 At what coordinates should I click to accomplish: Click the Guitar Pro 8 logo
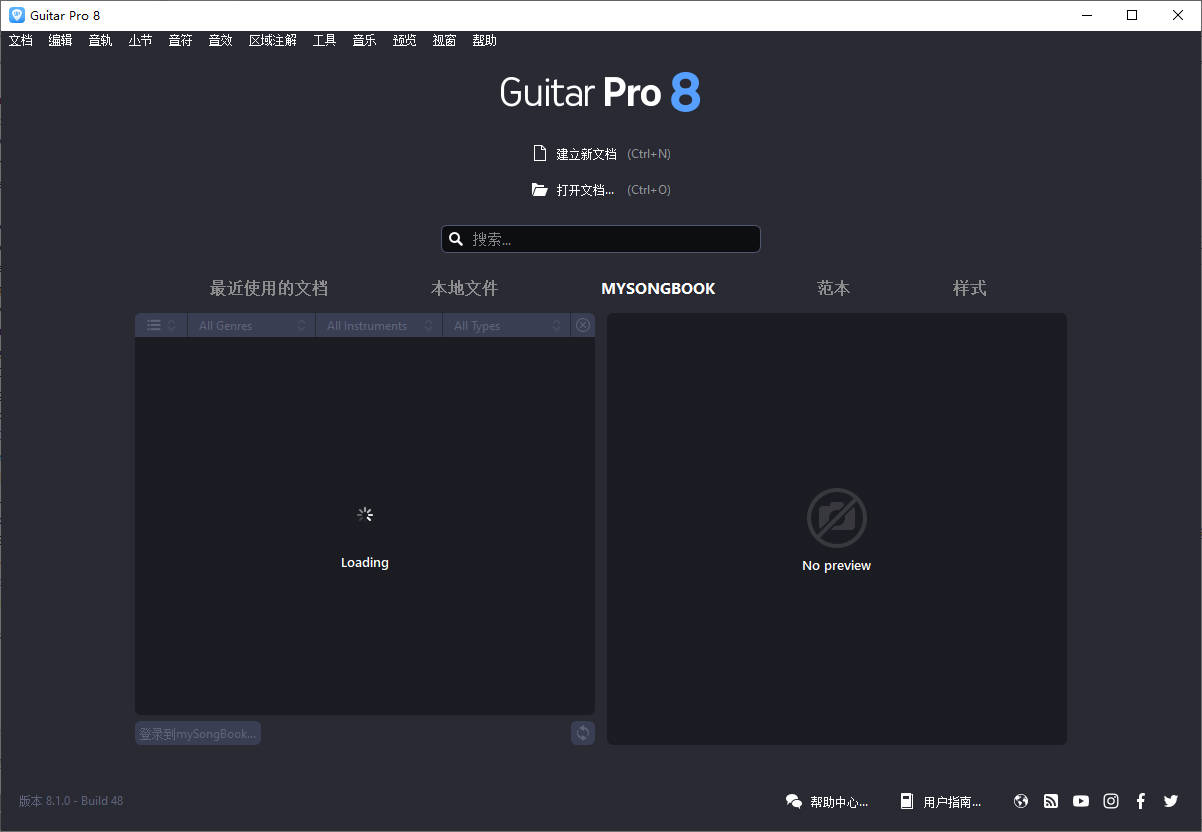click(x=601, y=92)
